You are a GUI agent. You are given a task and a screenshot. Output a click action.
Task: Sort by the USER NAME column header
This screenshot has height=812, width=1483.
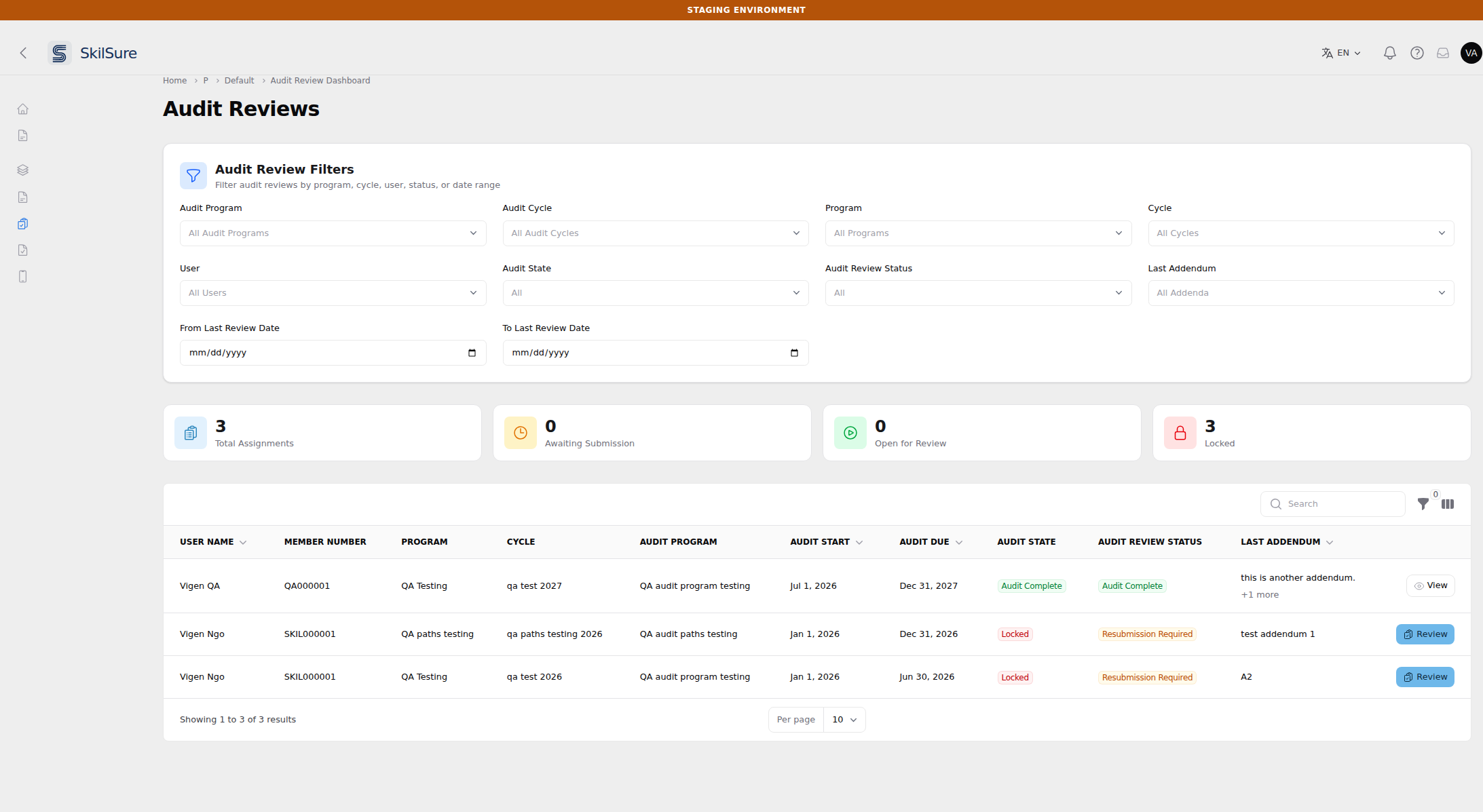(213, 542)
